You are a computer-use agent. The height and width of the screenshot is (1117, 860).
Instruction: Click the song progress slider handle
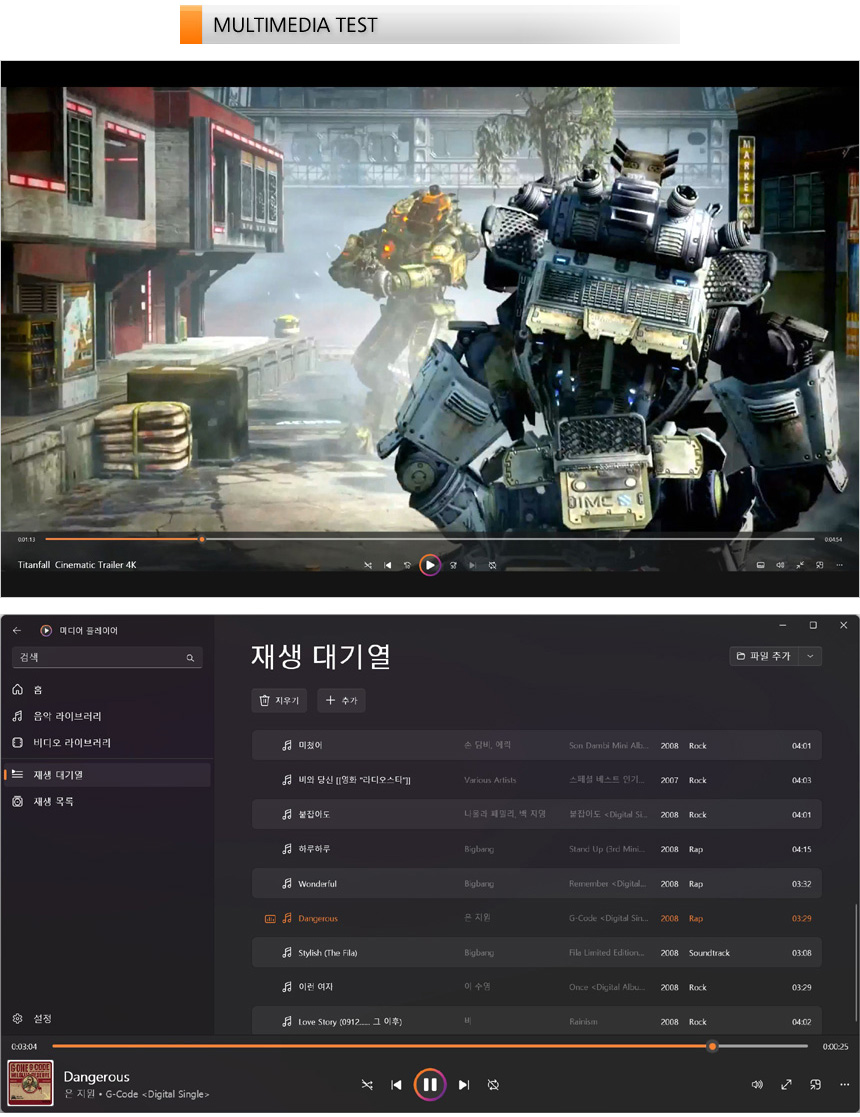pos(712,1046)
